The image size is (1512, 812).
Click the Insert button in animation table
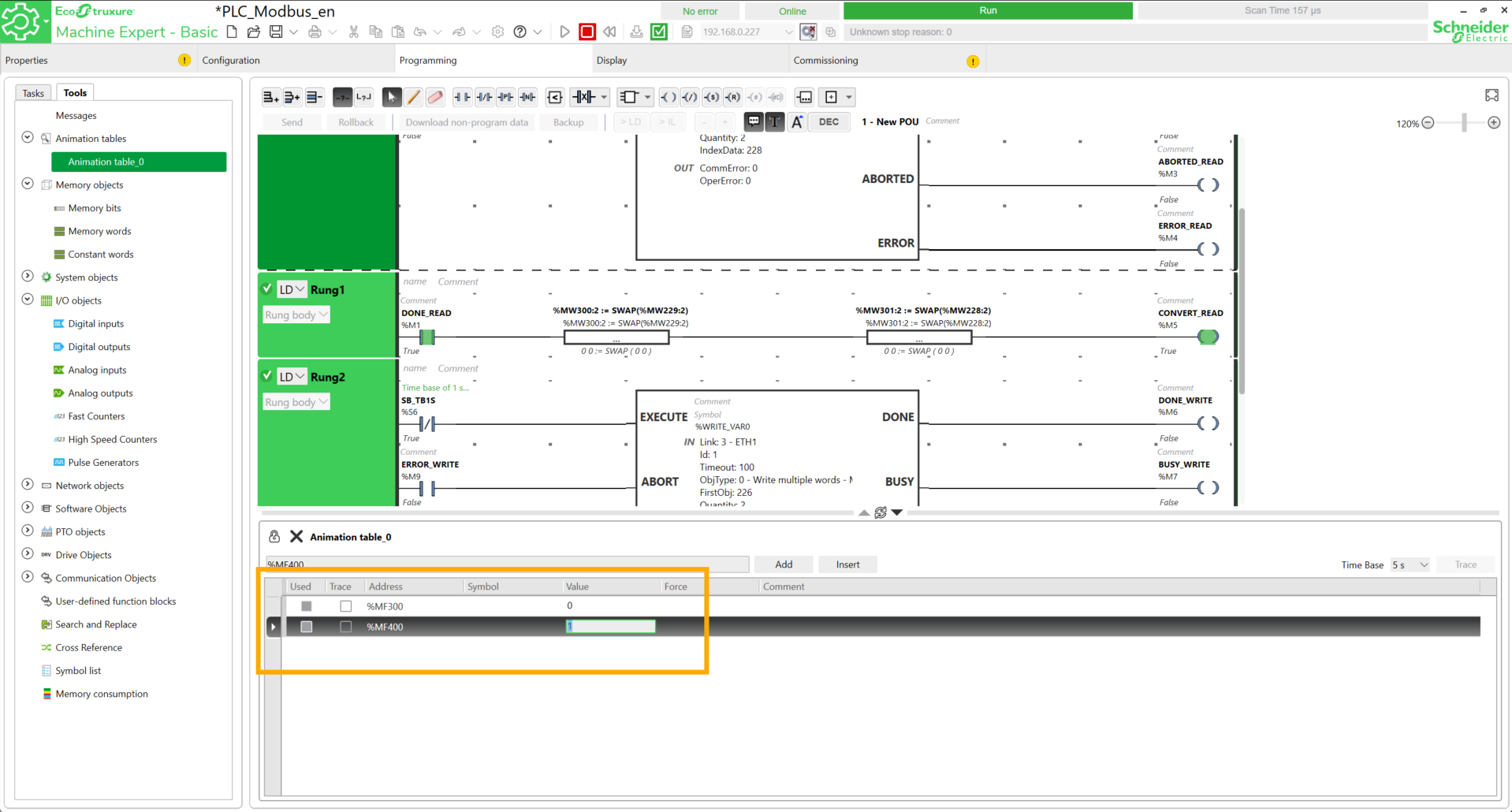pos(847,564)
